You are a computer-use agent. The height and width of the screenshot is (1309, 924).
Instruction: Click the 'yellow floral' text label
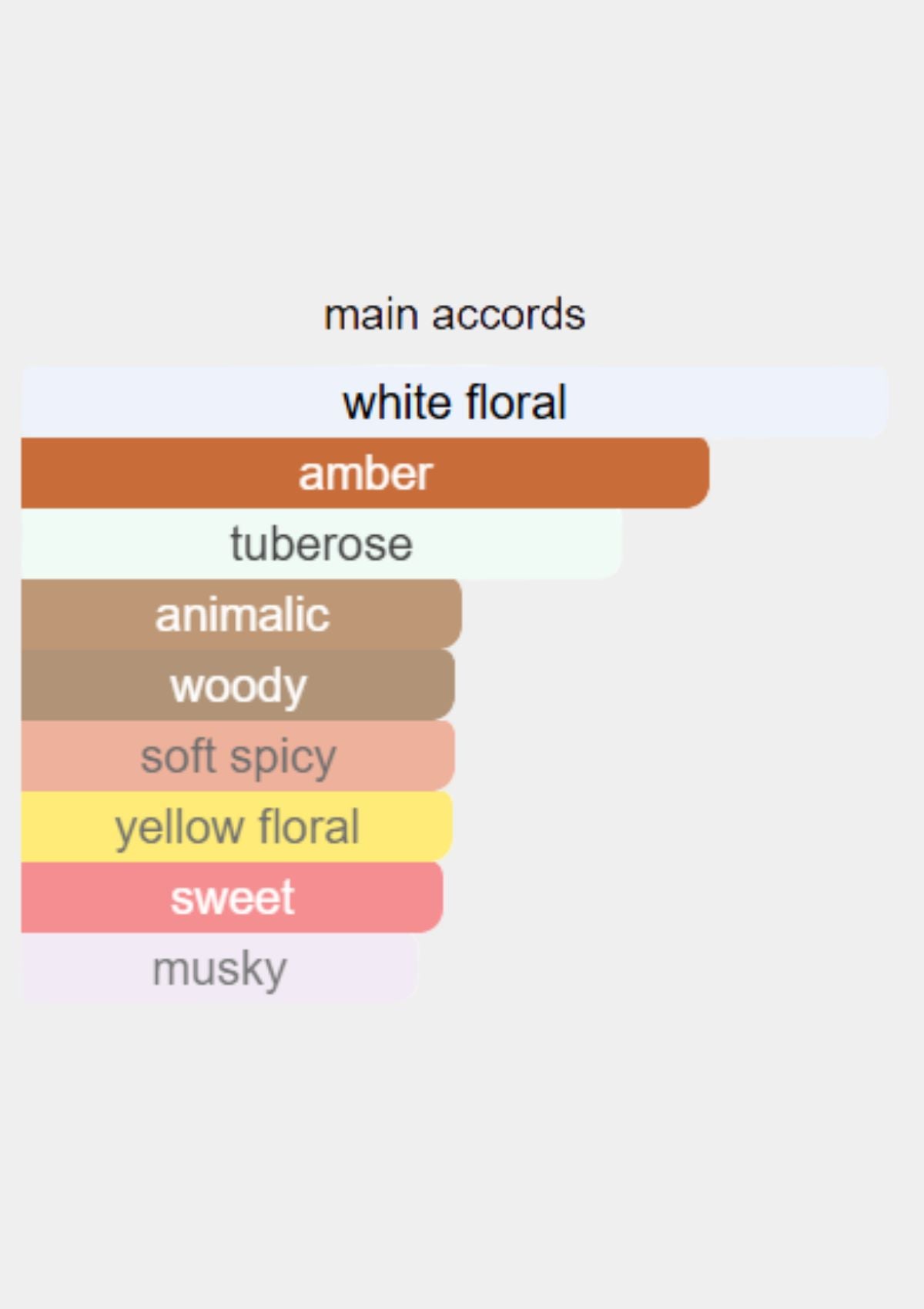(237, 827)
